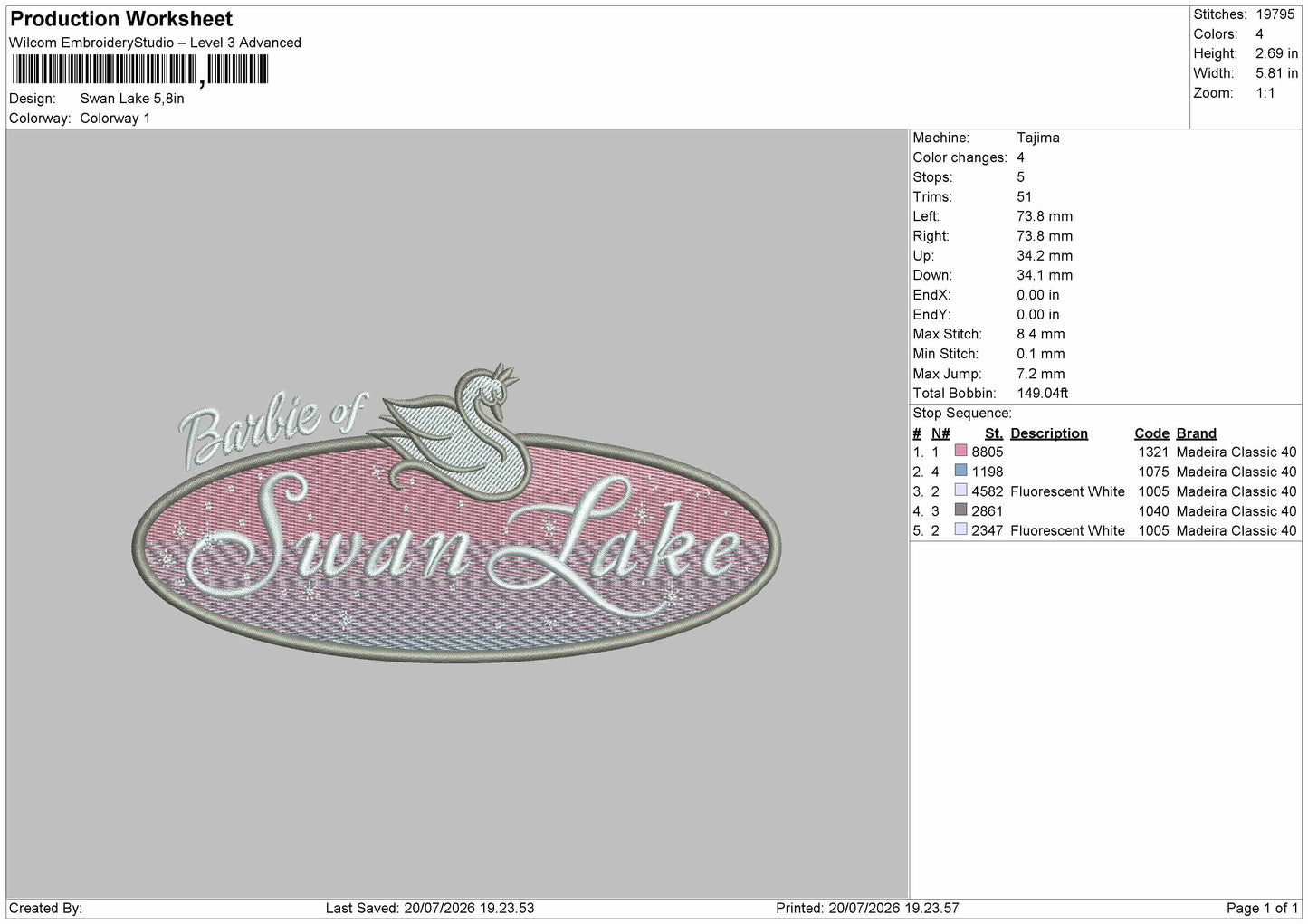Click the Zoom value 1:1
Image resolution: width=1308 pixels, height=924 pixels.
(x=1265, y=93)
